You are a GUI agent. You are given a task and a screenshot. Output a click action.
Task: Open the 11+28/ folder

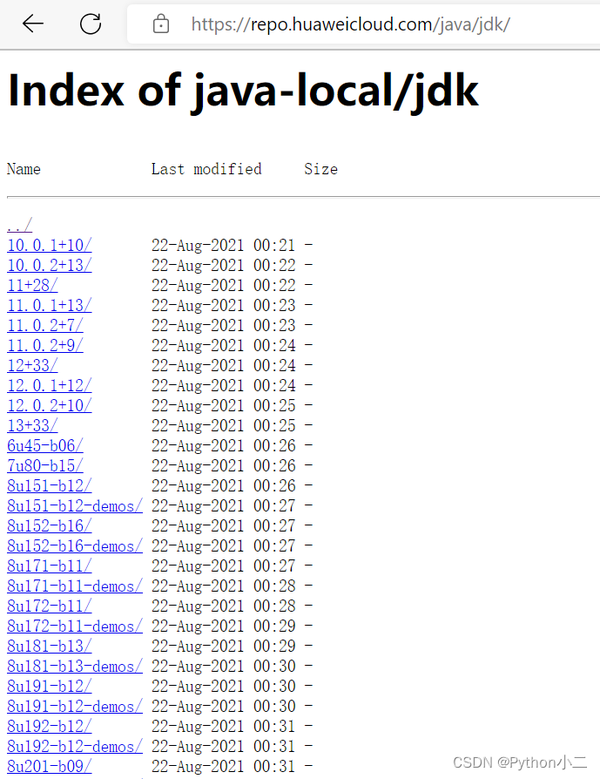(32, 285)
